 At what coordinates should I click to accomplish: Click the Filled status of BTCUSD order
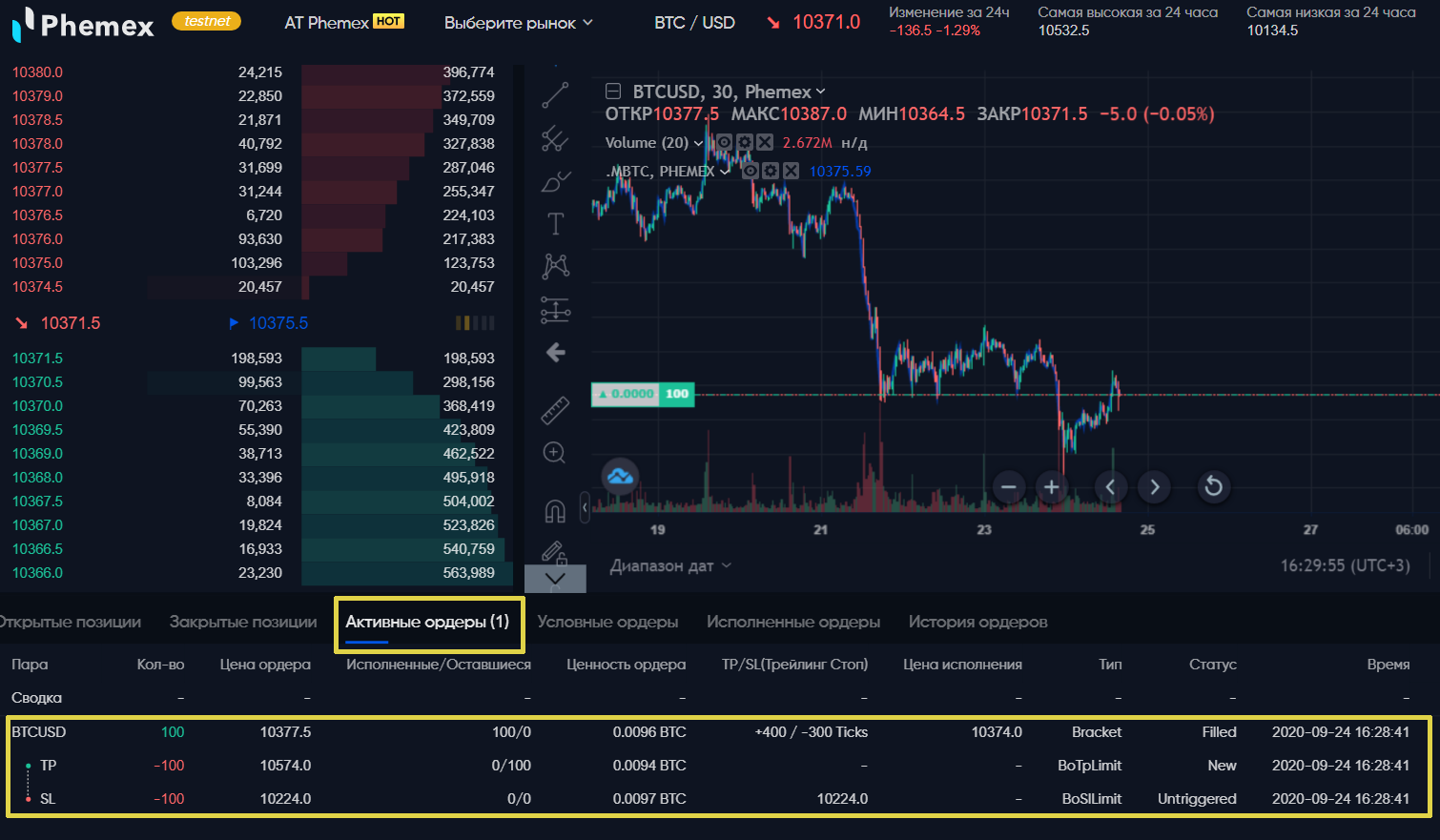click(1219, 732)
